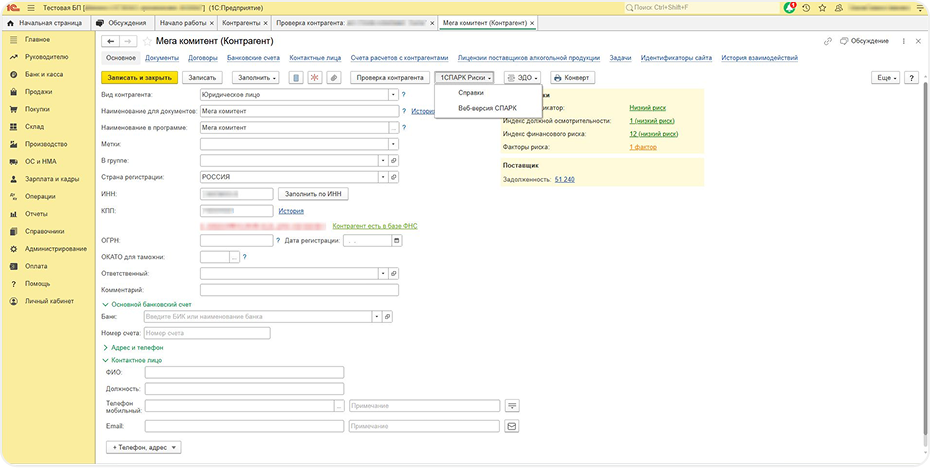This screenshot has width=930, height=468.
Task: Open the Низкий риск link
Action: tap(648, 108)
